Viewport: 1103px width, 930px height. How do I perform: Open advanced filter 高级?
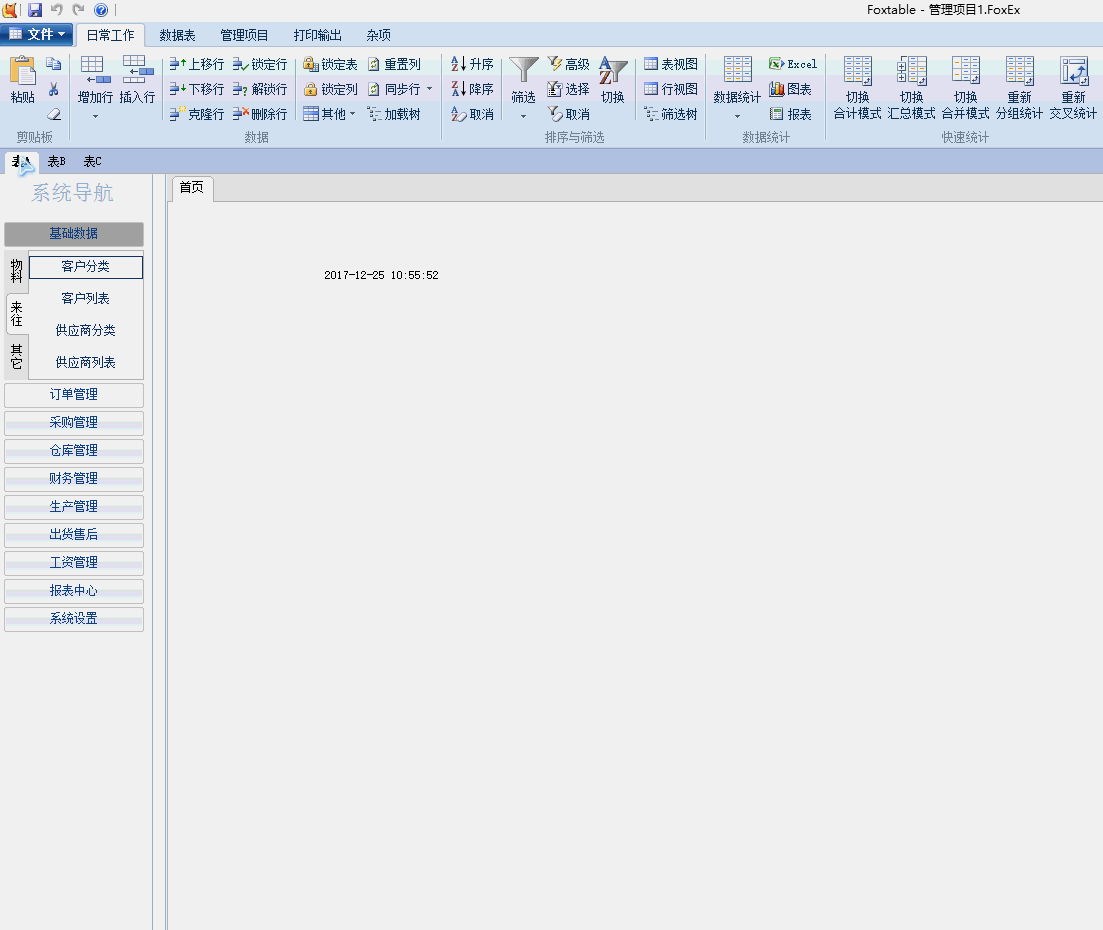[568, 64]
